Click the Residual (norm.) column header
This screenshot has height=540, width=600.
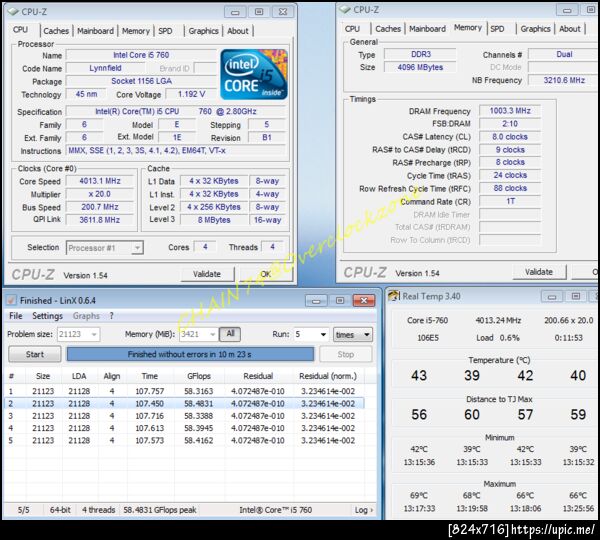328,376
